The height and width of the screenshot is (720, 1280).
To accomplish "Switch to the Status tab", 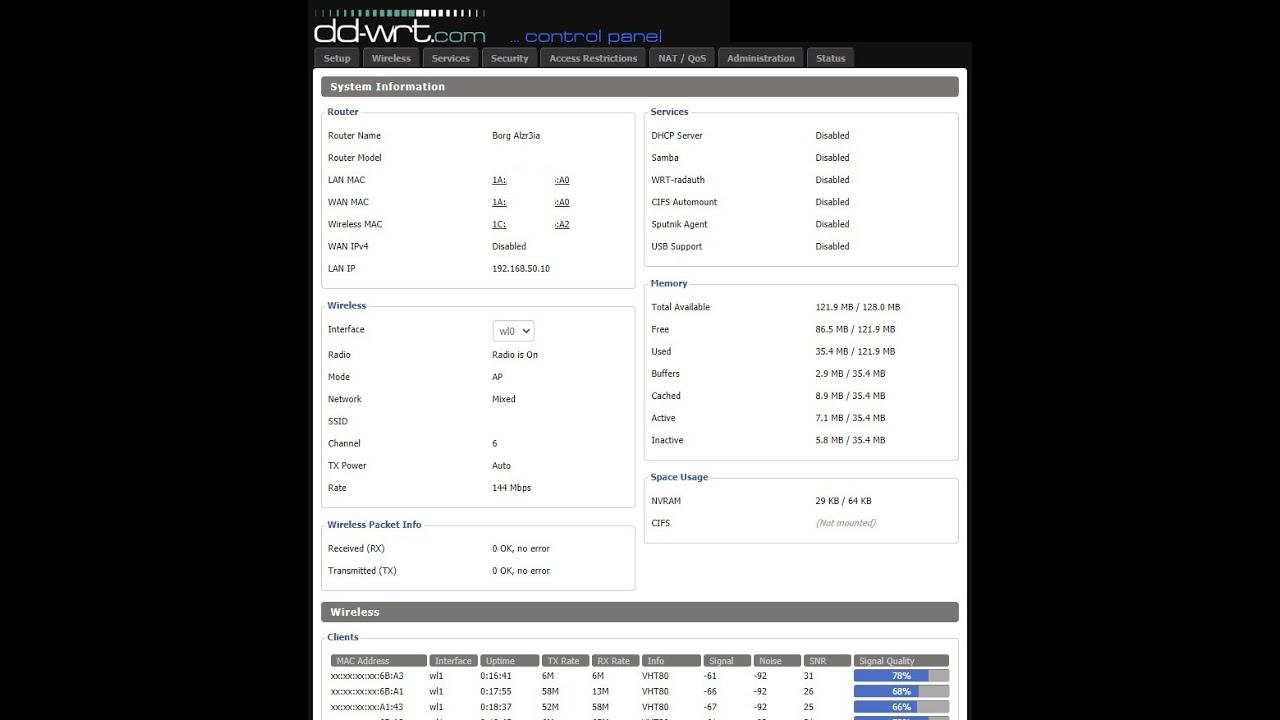I will [830, 58].
